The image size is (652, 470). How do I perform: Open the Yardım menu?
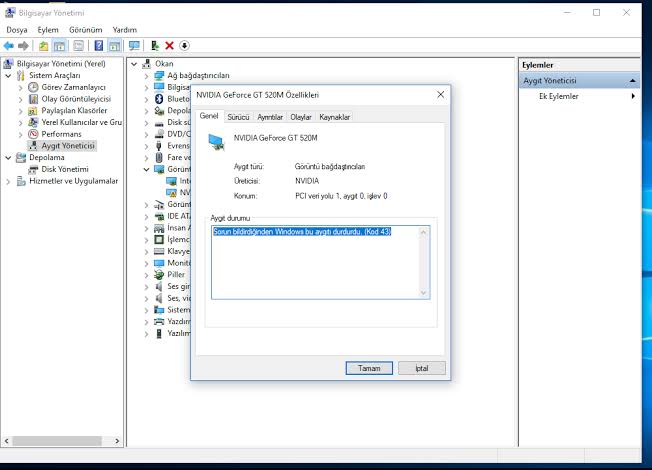[x=125, y=30]
